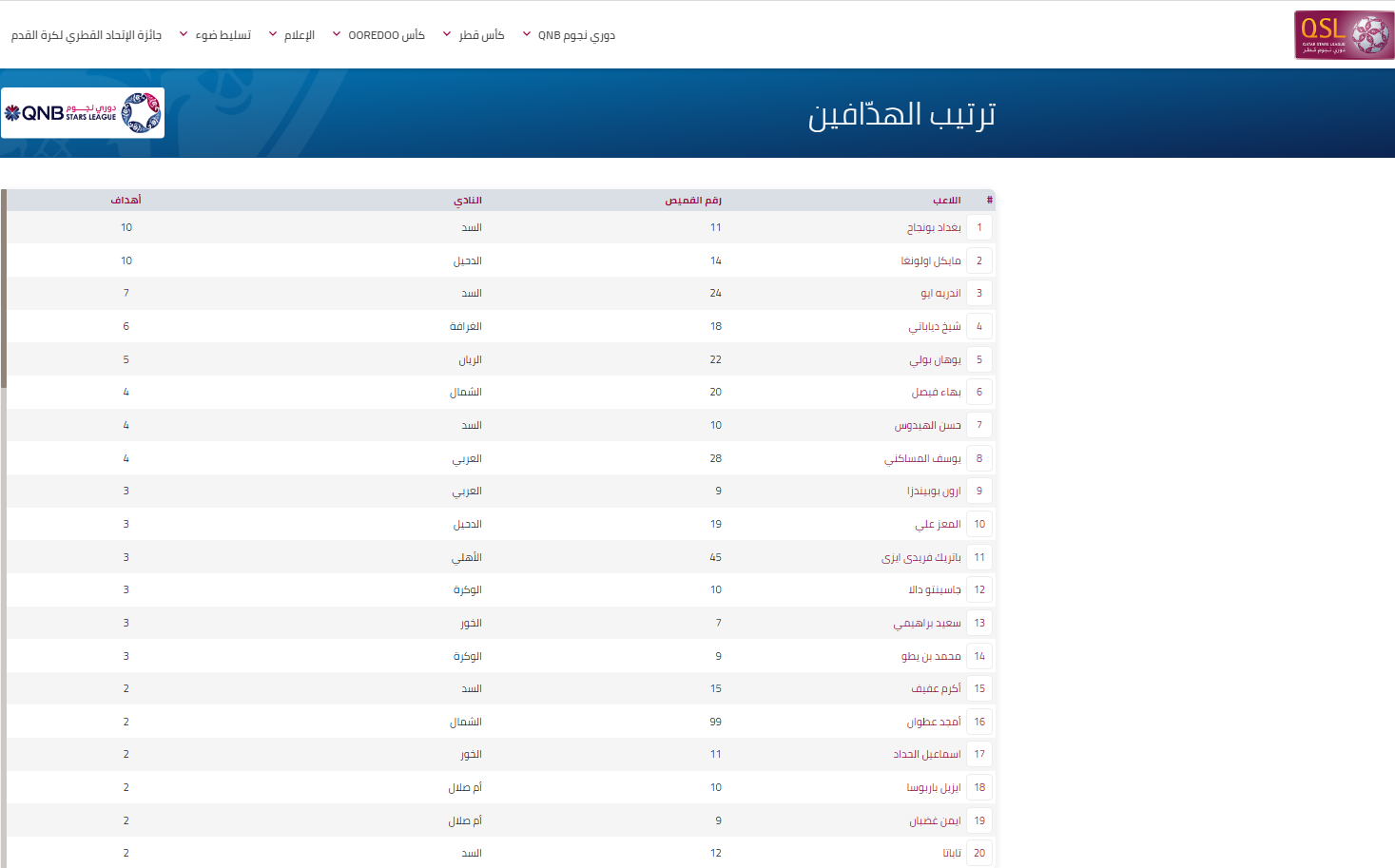Click player name اندريه ايو
The height and width of the screenshot is (868, 1395).
pyautogui.click(x=940, y=294)
